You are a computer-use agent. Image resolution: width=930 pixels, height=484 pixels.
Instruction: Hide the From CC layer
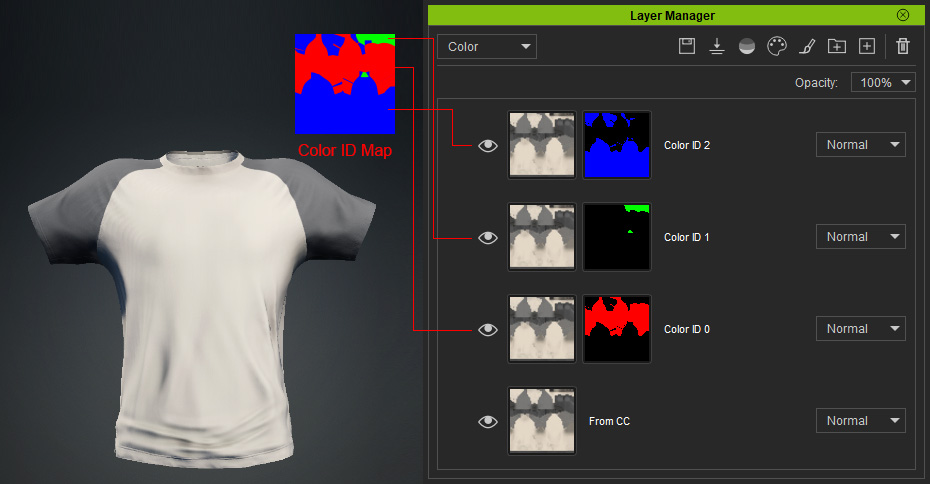488,421
